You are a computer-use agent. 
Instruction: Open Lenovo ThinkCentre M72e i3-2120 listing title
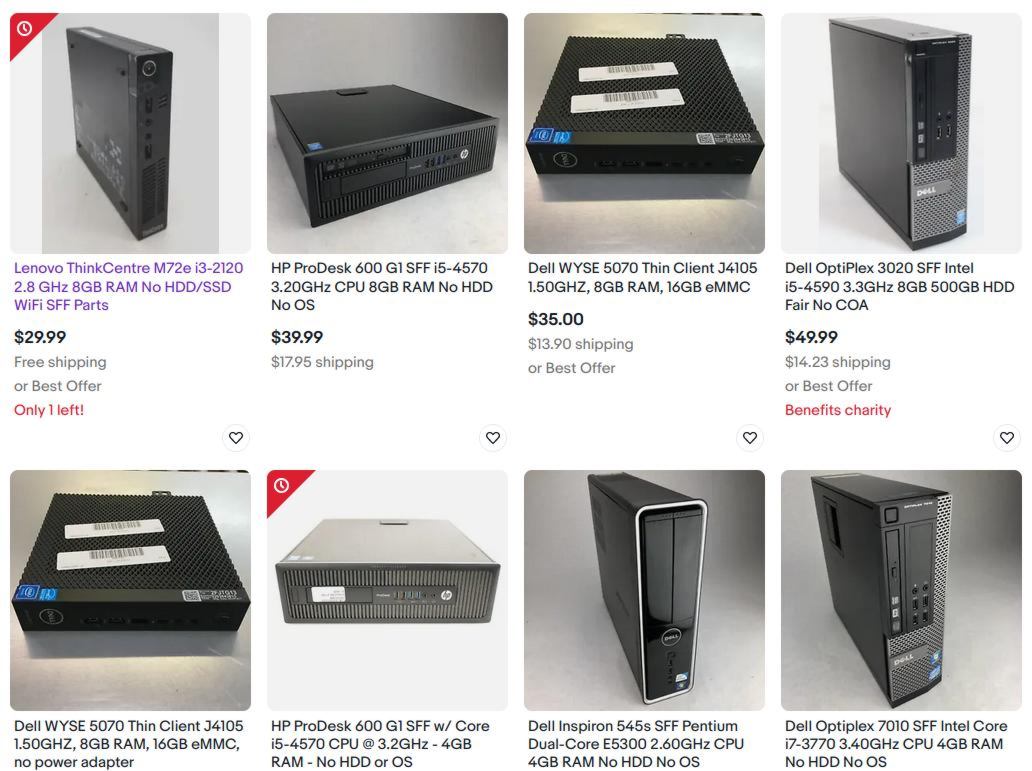129,286
